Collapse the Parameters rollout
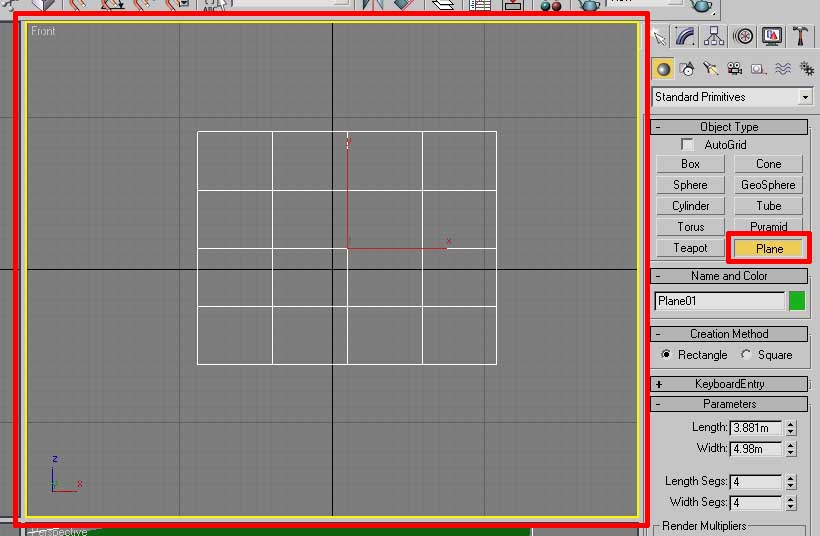This screenshot has width=820, height=536. 729,404
